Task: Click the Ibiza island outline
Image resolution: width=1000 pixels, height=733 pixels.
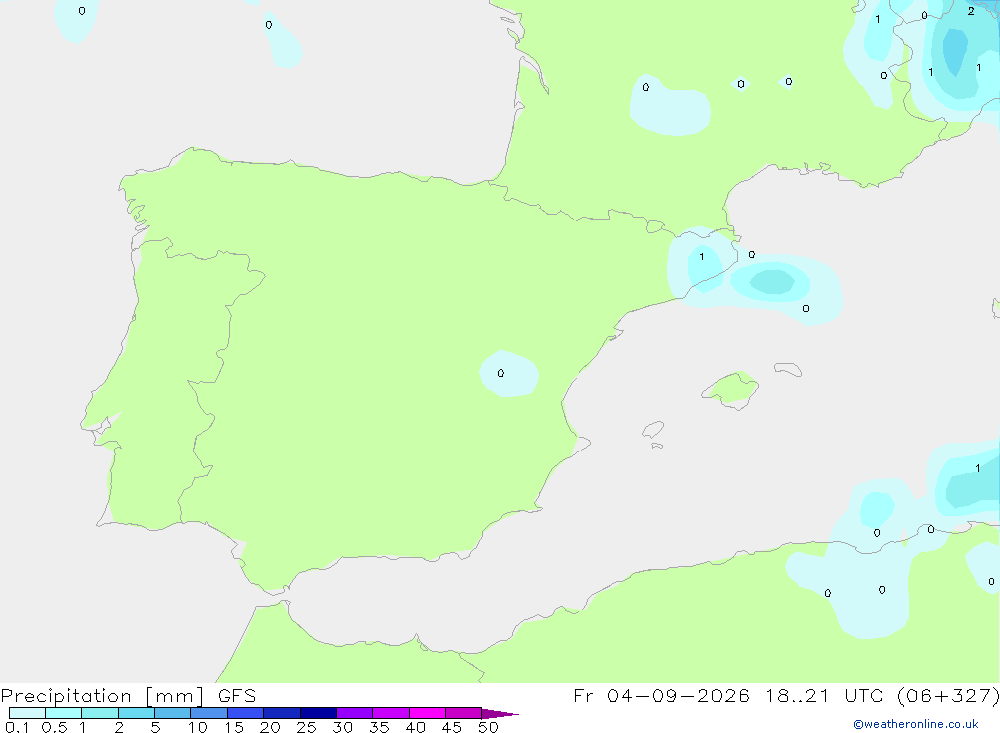Action: tap(653, 430)
